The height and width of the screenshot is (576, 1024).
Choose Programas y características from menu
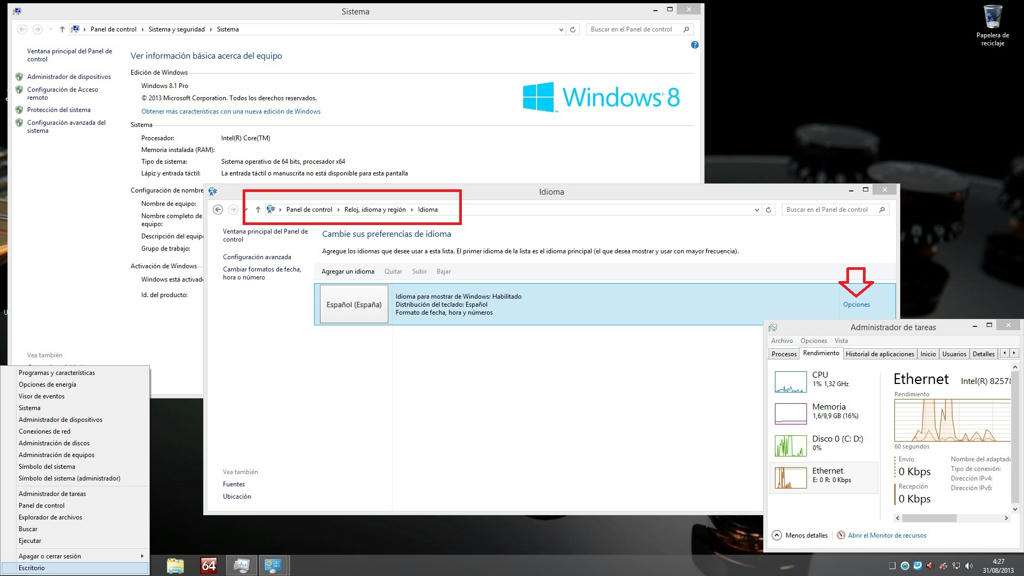(75, 373)
